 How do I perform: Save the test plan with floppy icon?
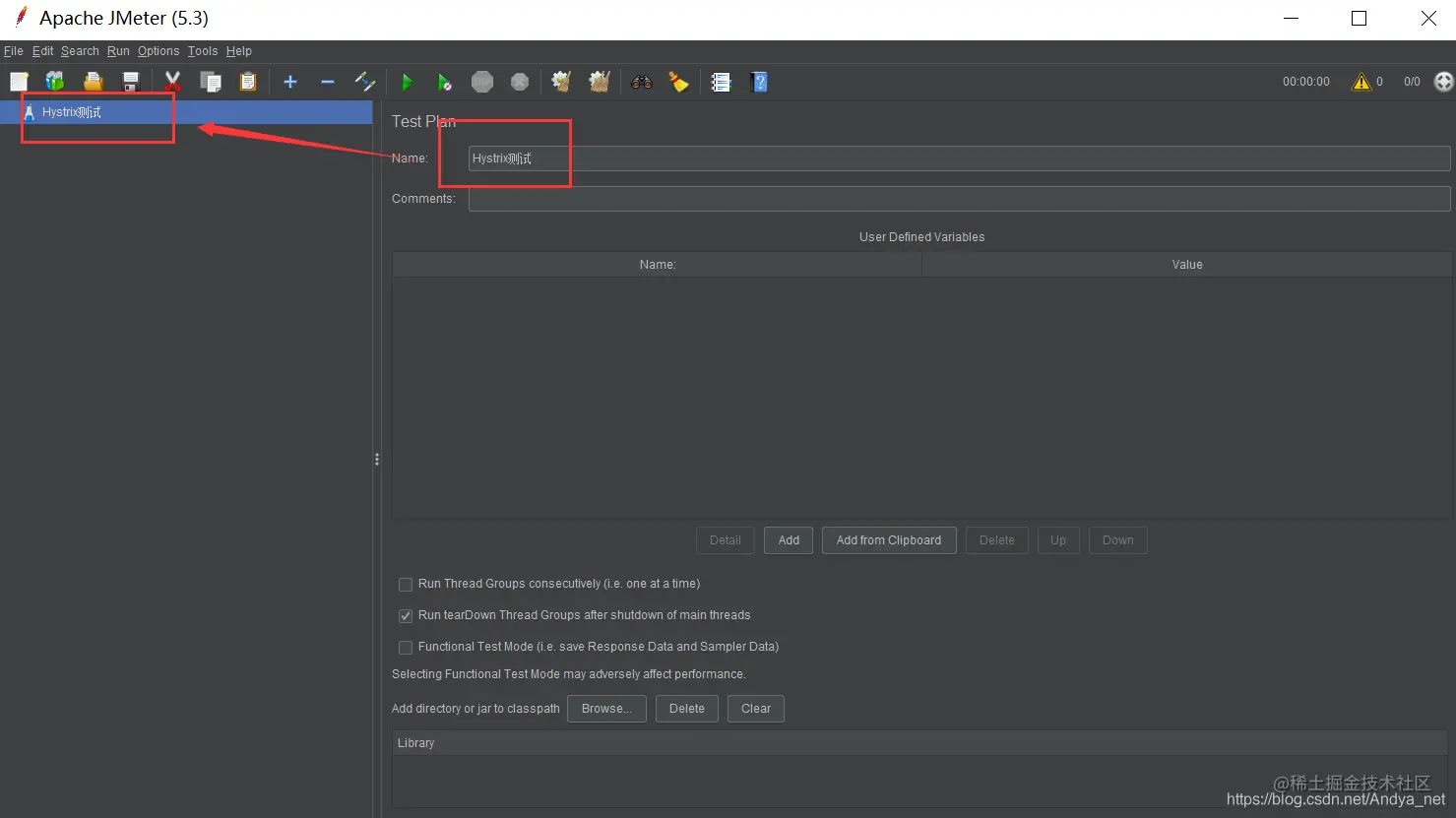pos(130,82)
